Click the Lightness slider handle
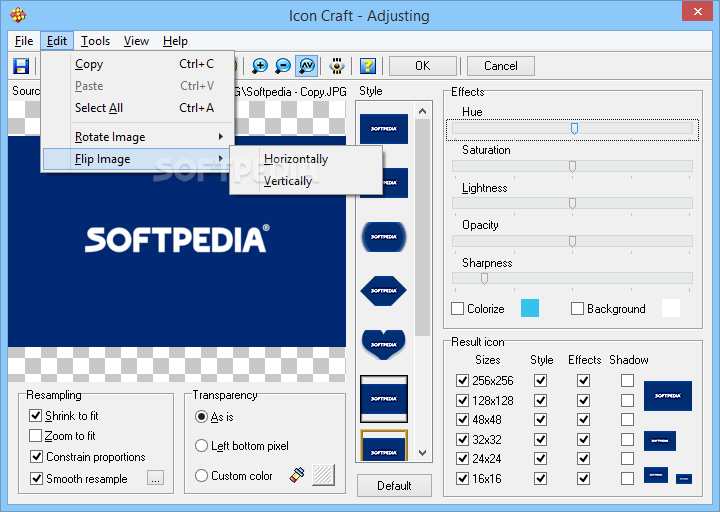This screenshot has width=720, height=512. pyautogui.click(x=572, y=203)
